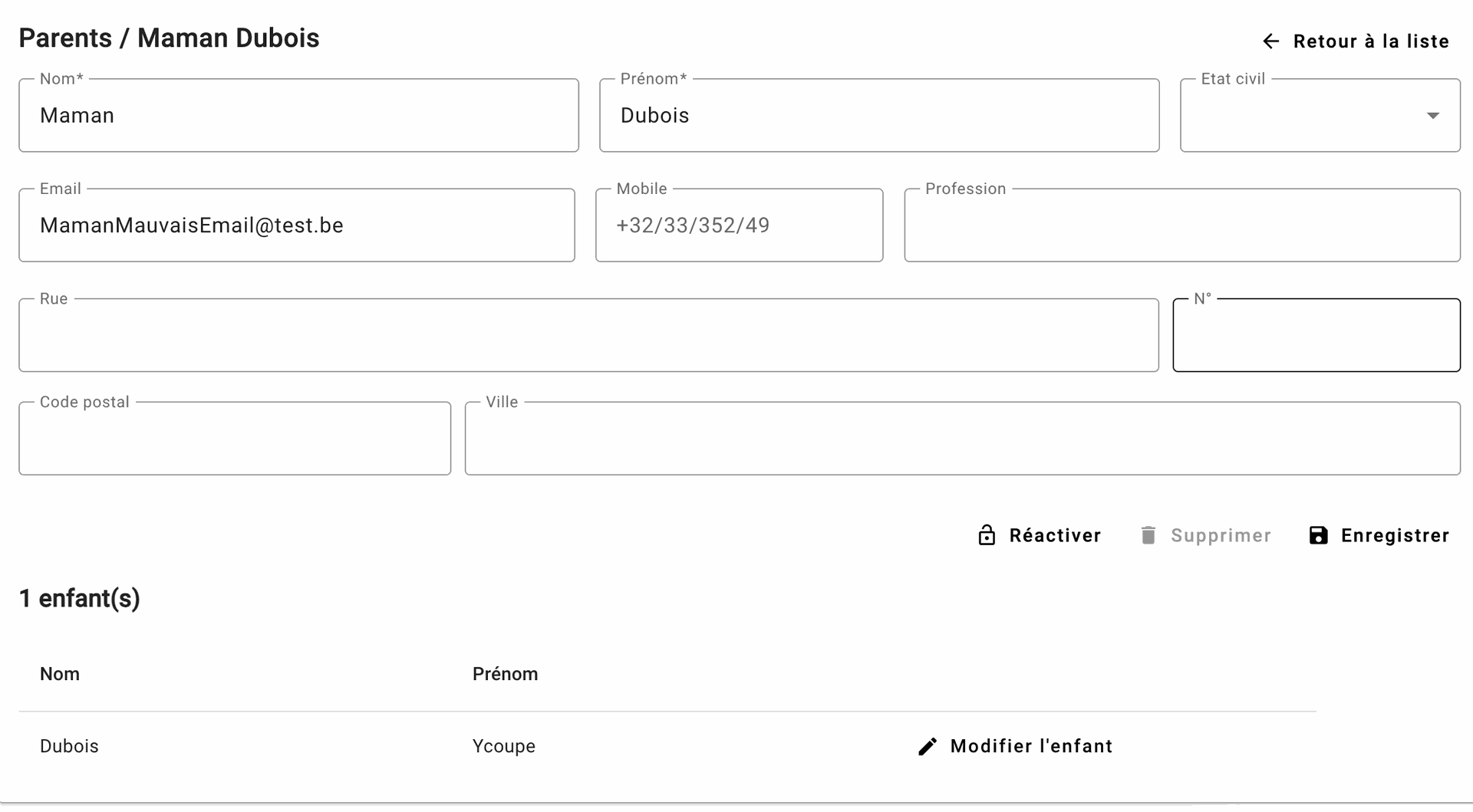Click the back arrow icon beside Retour
Screen dimensions: 1473x812
(x=1270, y=41)
